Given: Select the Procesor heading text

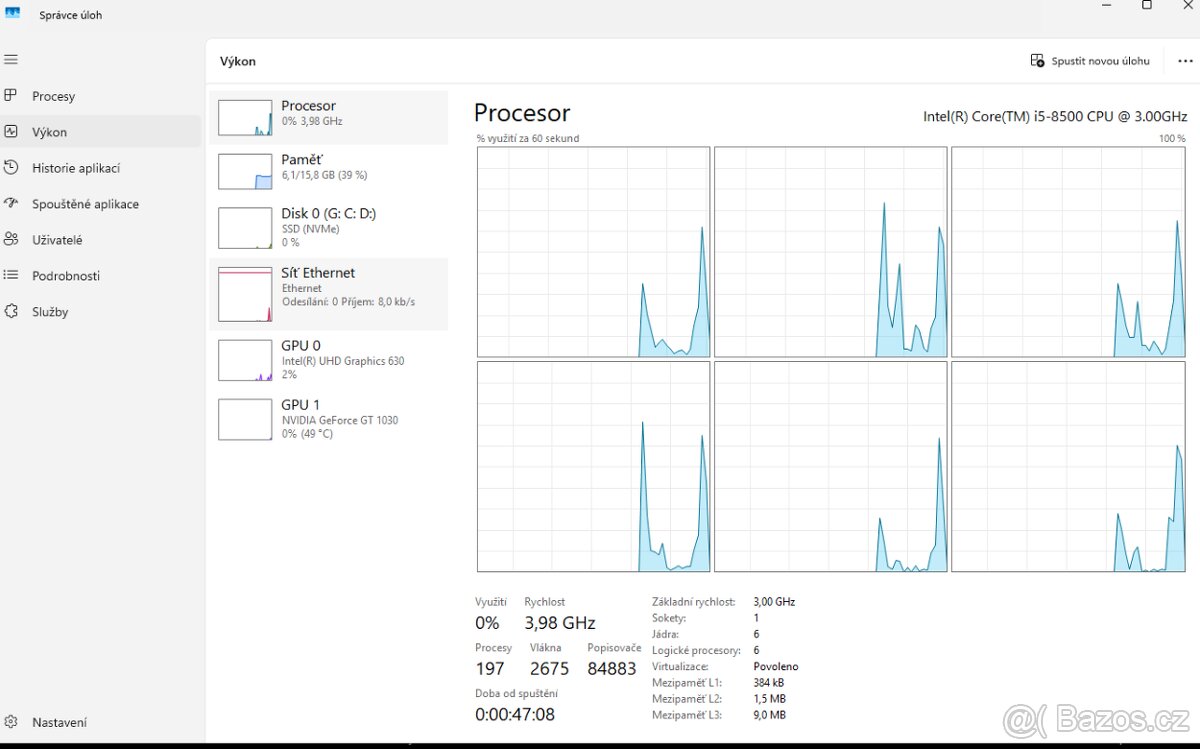Looking at the screenshot, I should point(521,113).
